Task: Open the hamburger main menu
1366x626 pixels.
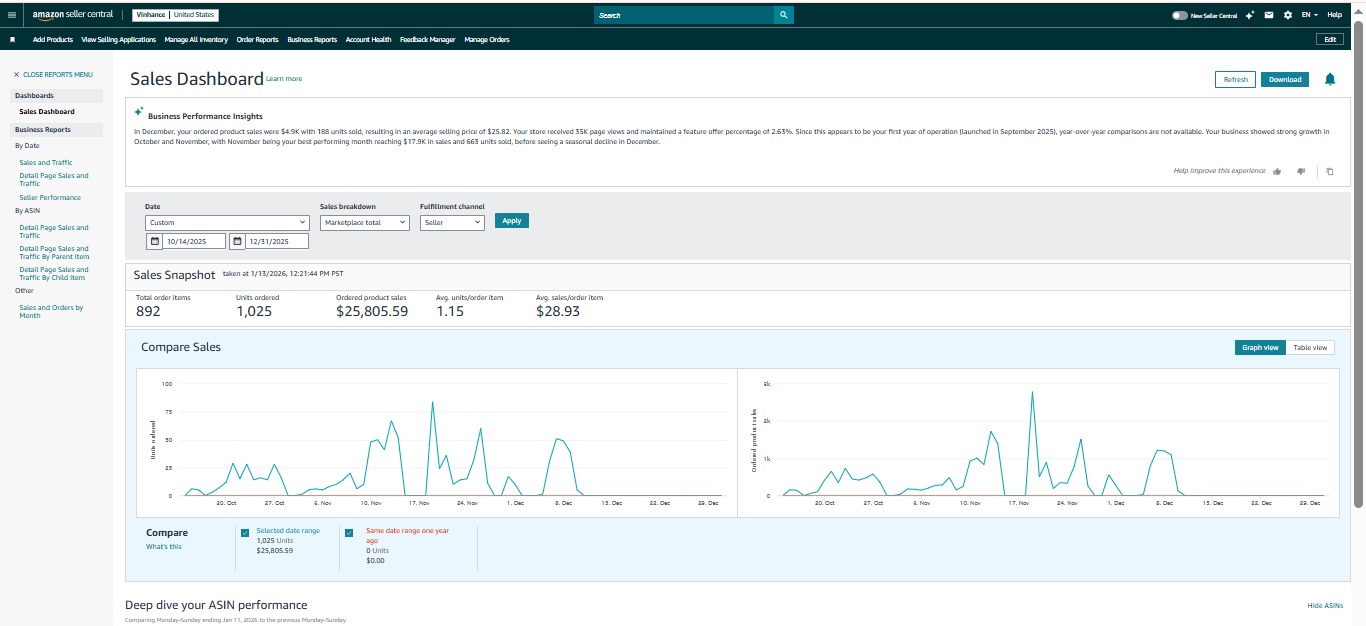Action: [x=12, y=15]
